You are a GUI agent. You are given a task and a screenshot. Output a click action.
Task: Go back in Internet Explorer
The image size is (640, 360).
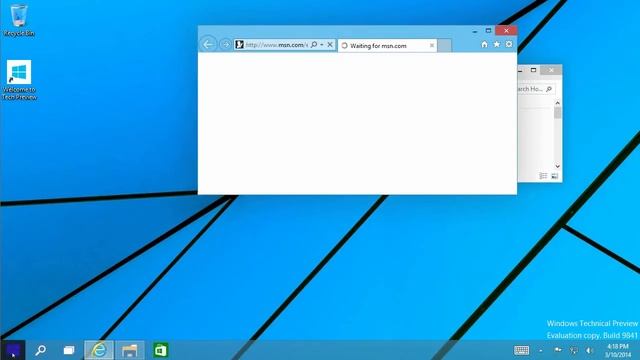pyautogui.click(x=208, y=44)
